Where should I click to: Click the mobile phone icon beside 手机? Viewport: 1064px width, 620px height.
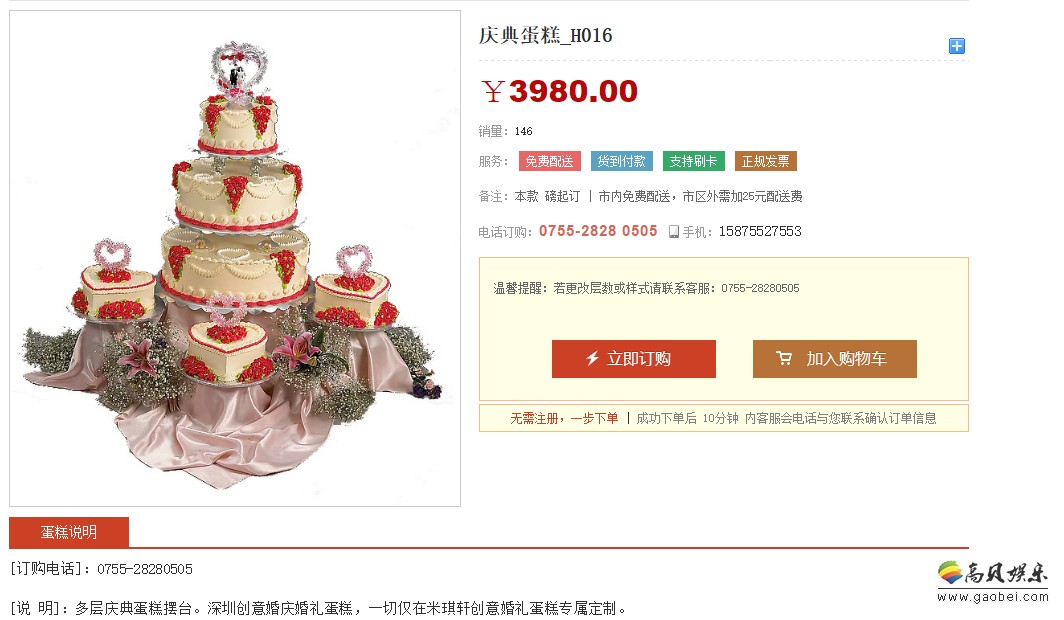pyautogui.click(x=673, y=232)
